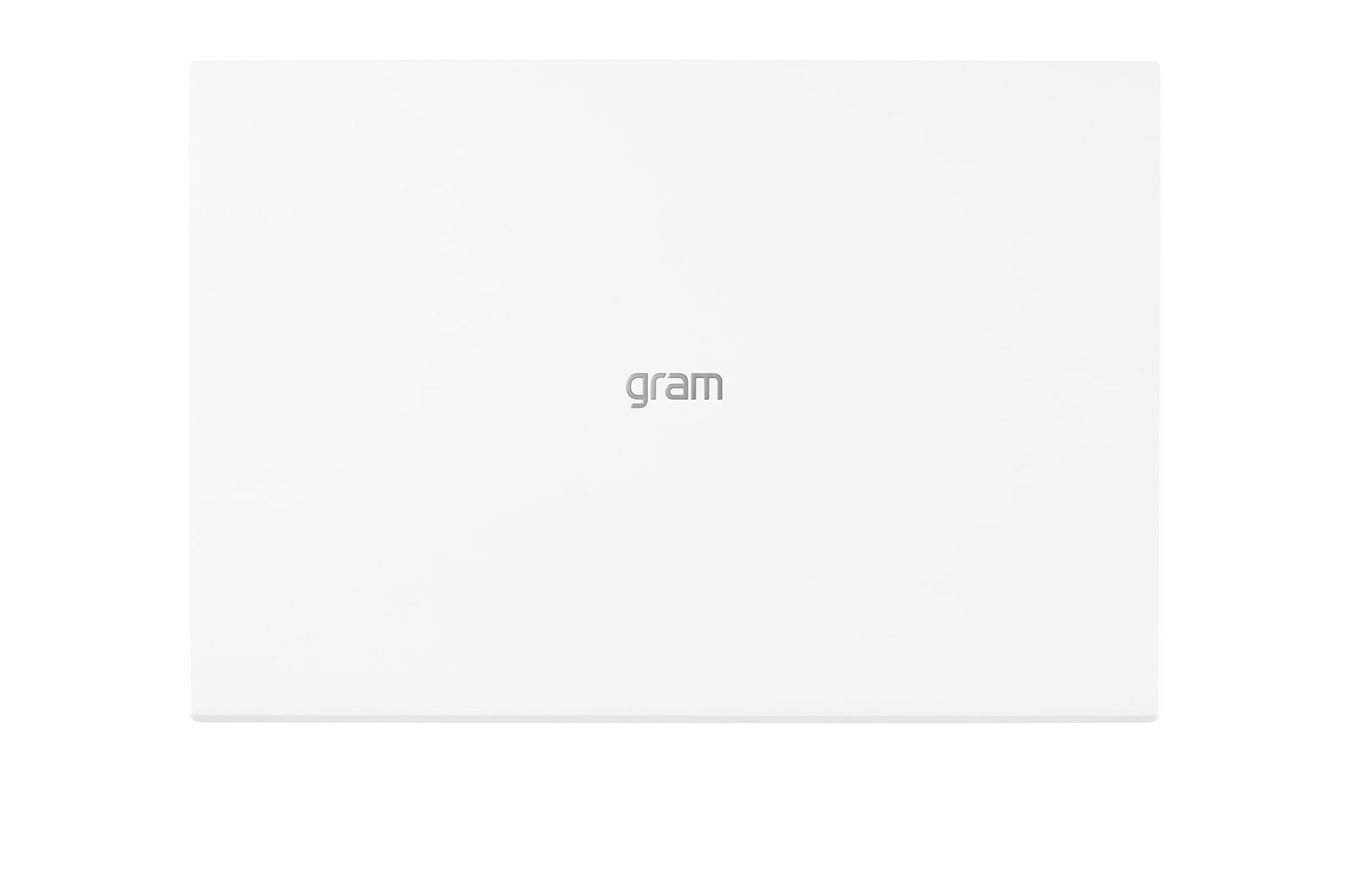This screenshot has height=896, width=1350.
Task: Click the lid surface just above gram logo
Action: pos(674,337)
